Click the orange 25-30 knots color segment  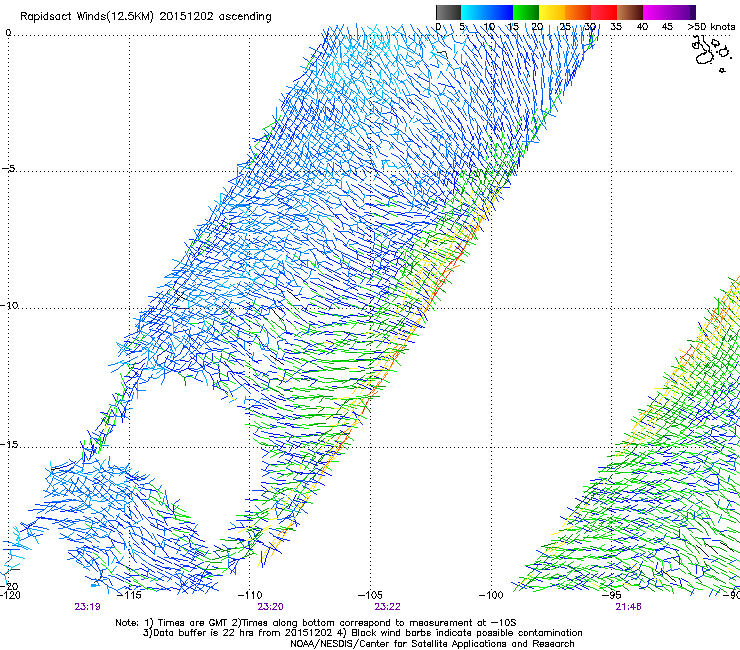pyautogui.click(x=578, y=12)
